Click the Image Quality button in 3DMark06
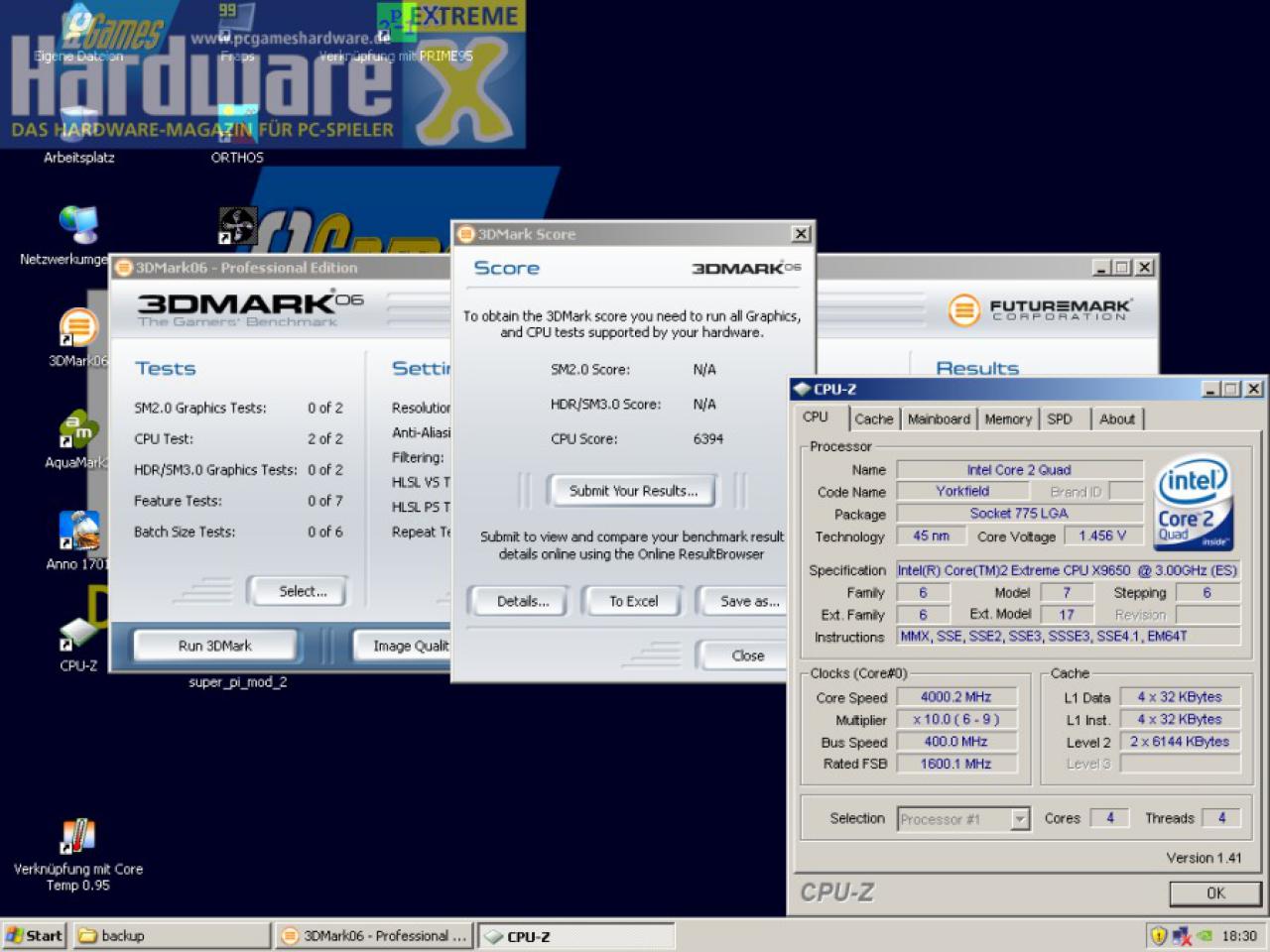 coord(404,646)
